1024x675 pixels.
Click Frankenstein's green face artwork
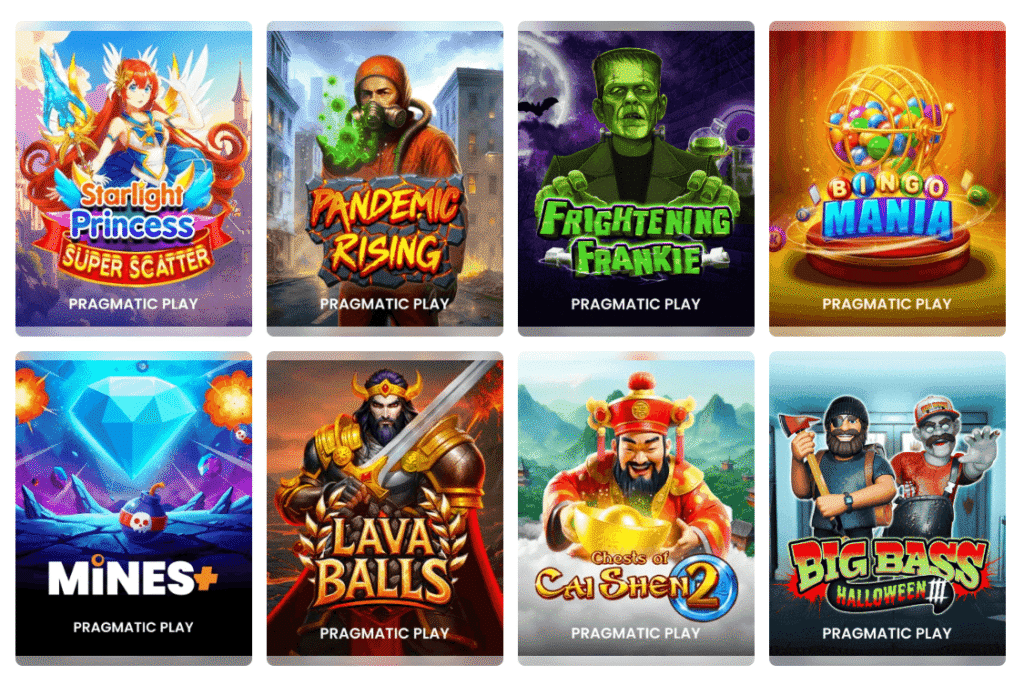(x=628, y=98)
